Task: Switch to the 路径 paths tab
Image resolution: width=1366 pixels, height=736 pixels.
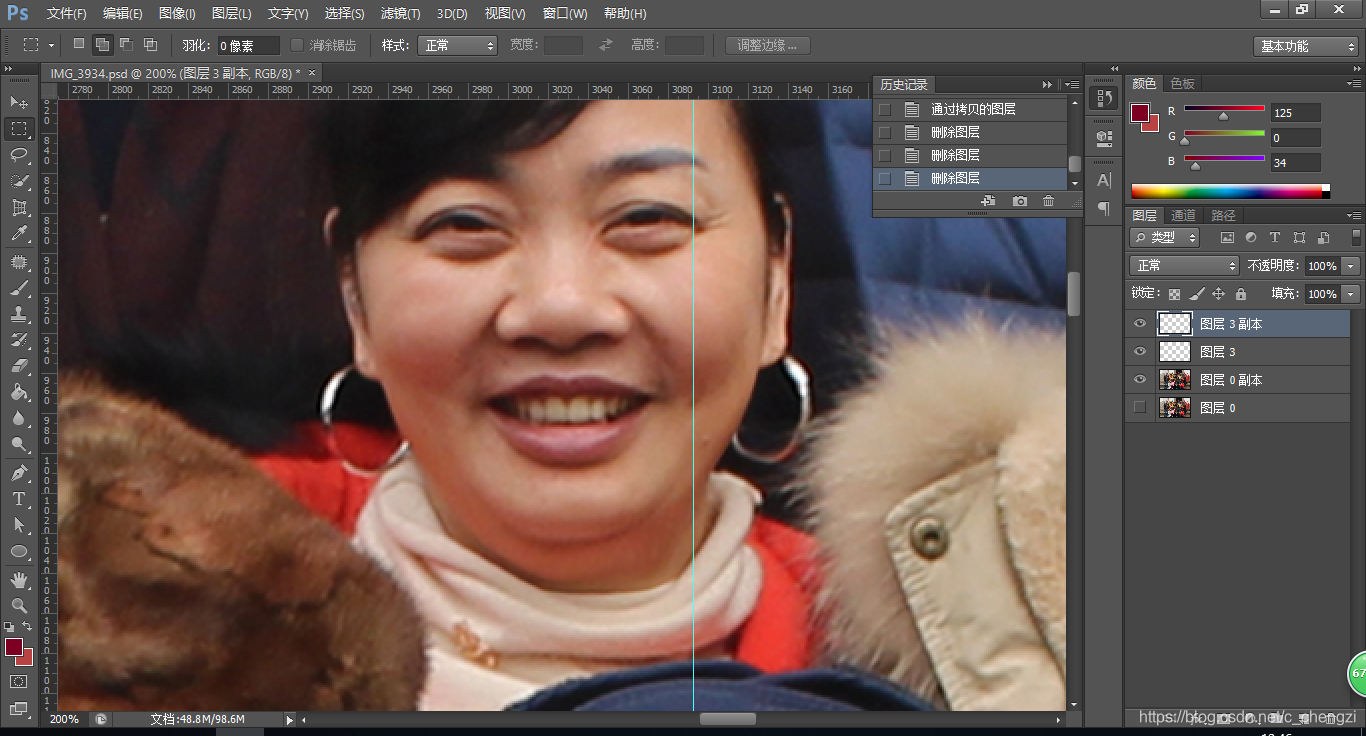Action: click(x=1223, y=215)
